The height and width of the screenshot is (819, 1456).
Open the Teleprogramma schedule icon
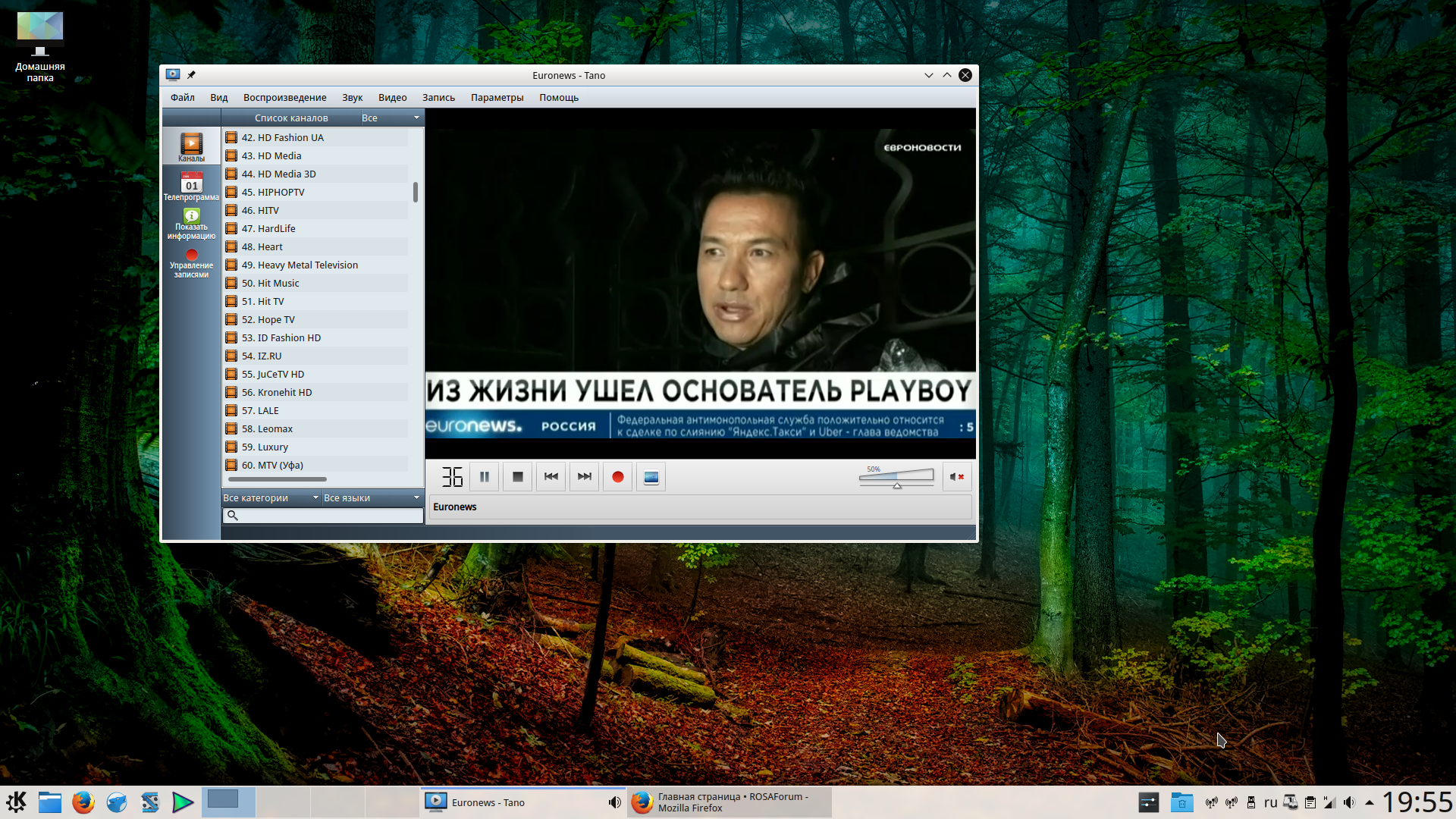[x=191, y=186]
